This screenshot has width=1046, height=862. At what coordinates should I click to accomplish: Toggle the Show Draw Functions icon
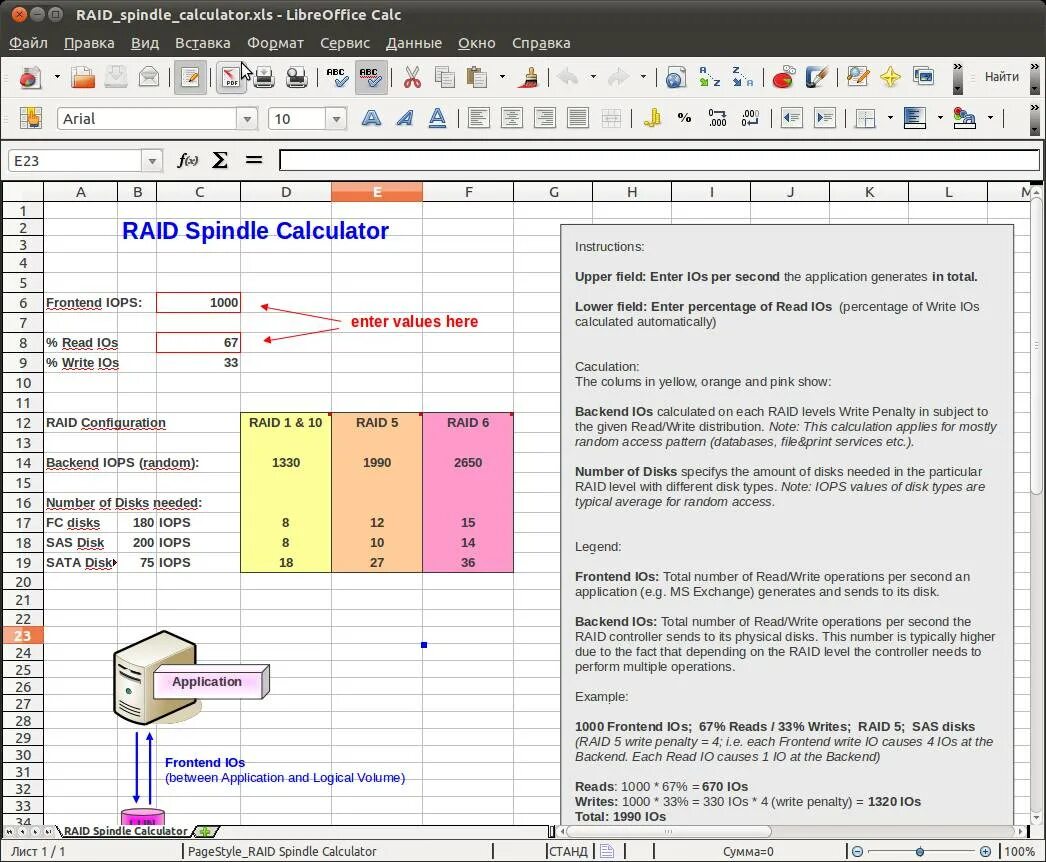[817, 77]
